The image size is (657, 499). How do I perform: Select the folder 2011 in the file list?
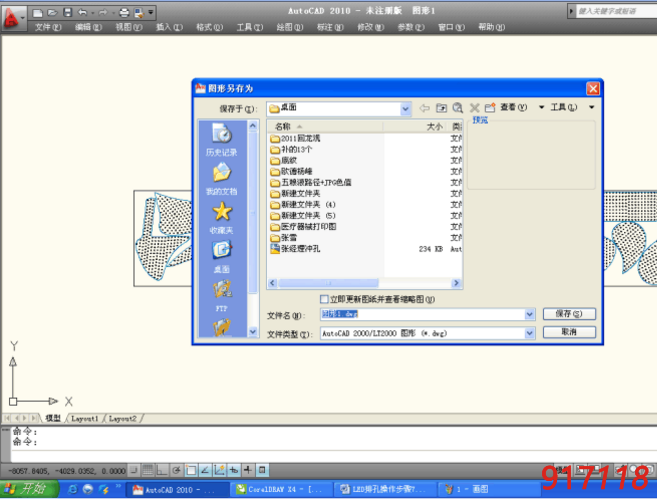click(x=296, y=138)
